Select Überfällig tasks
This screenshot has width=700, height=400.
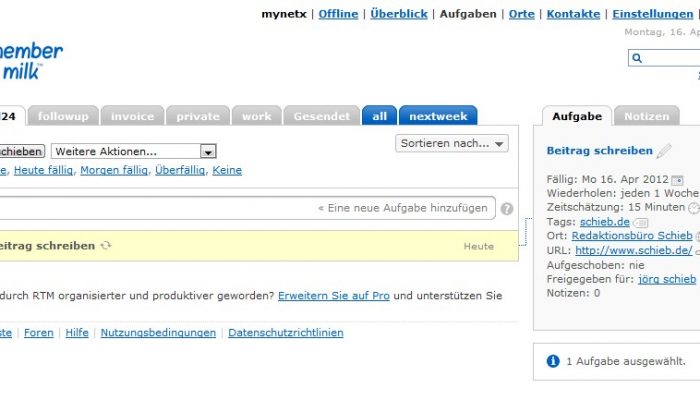[180, 170]
